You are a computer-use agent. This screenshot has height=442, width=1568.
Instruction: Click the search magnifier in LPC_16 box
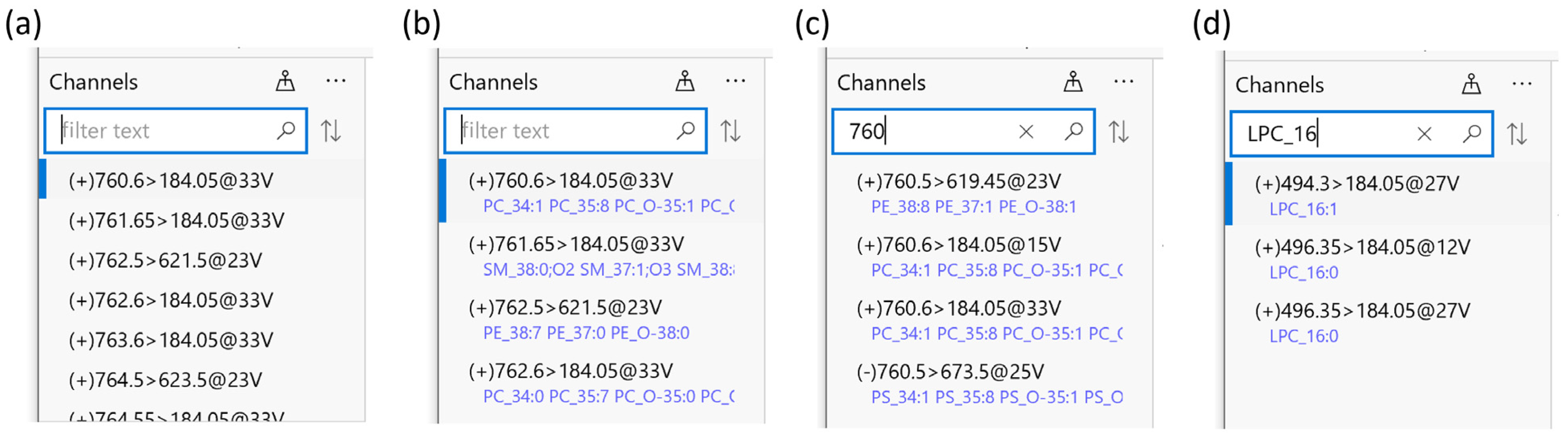coord(1471,134)
